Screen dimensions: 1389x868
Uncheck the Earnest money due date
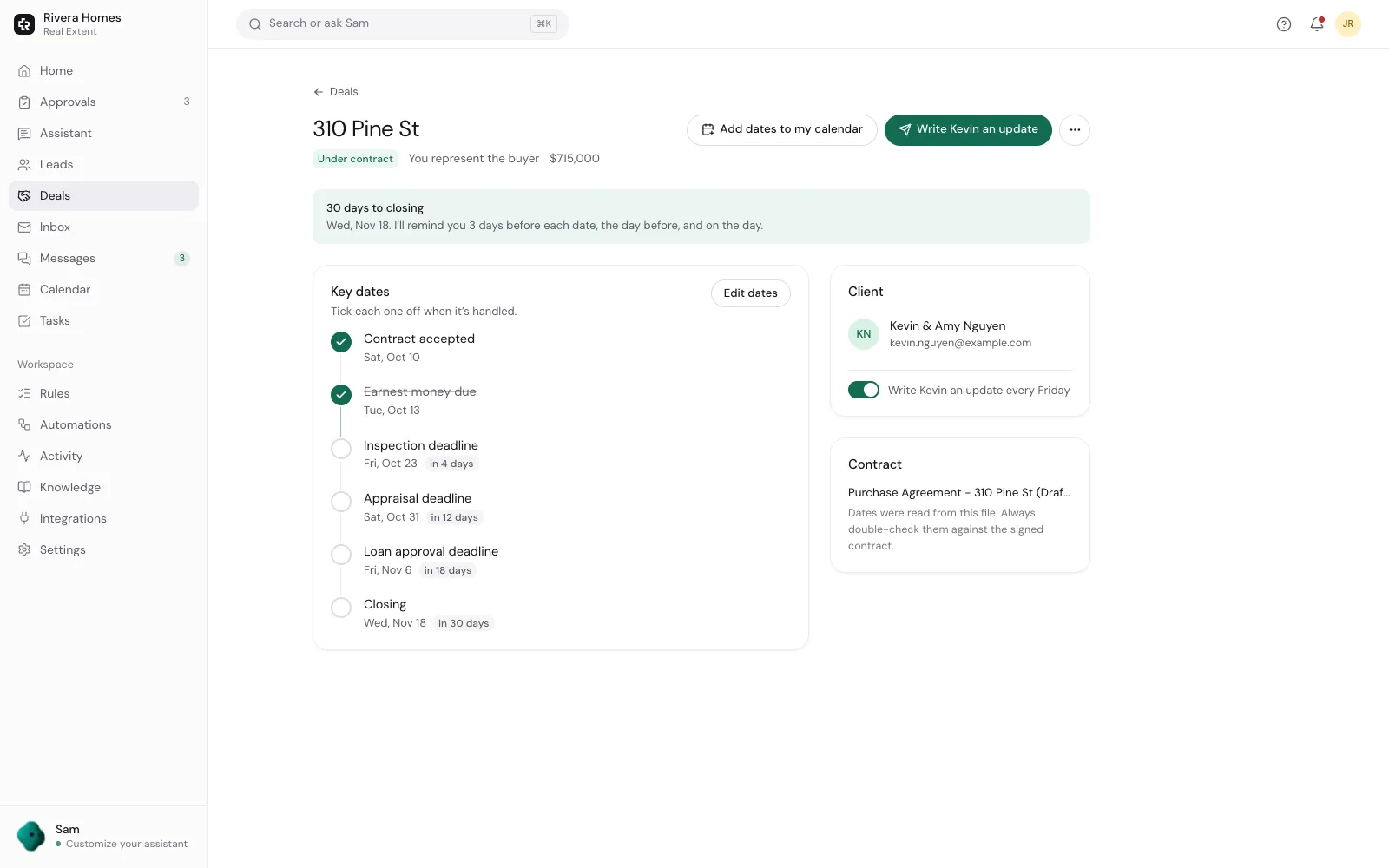pyautogui.click(x=341, y=395)
